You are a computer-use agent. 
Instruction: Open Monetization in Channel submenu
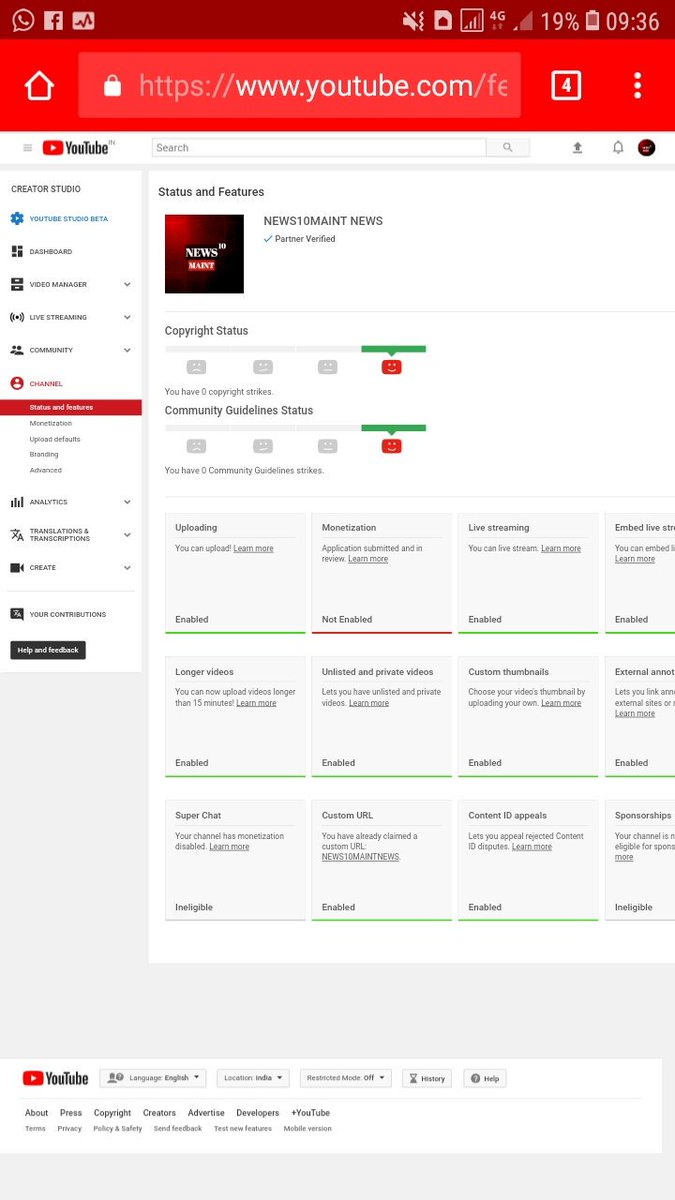pos(51,423)
